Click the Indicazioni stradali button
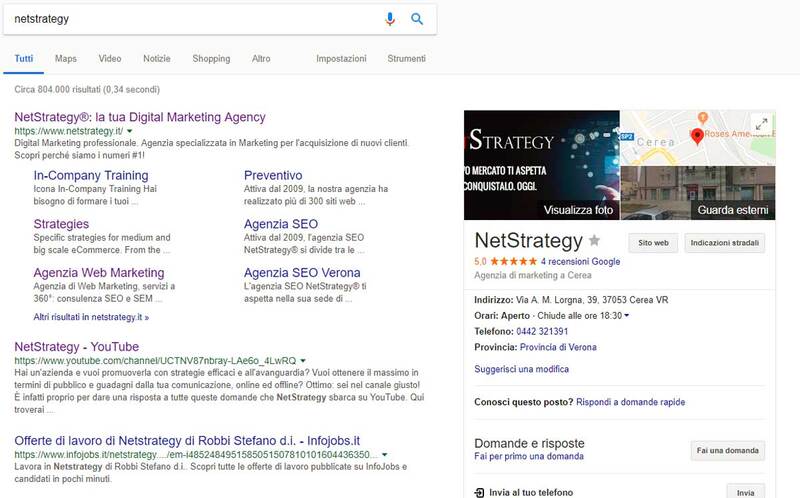 pos(724,243)
